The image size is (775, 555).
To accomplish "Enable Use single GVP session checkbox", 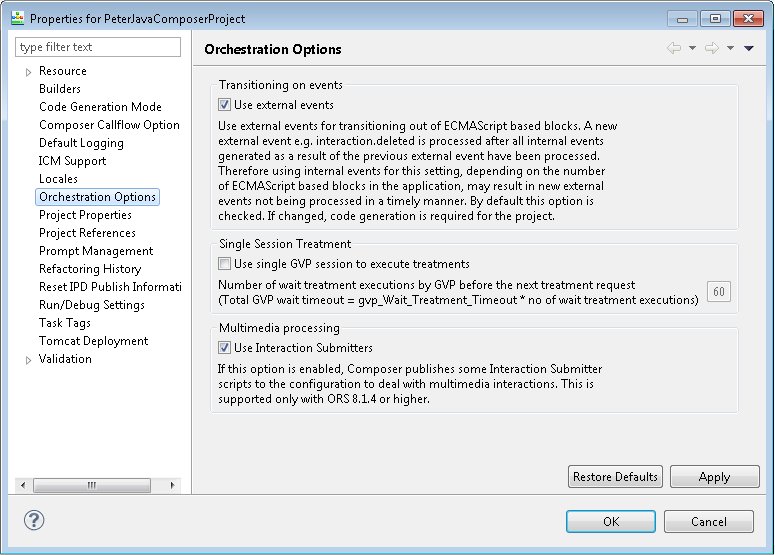I will 224,264.
